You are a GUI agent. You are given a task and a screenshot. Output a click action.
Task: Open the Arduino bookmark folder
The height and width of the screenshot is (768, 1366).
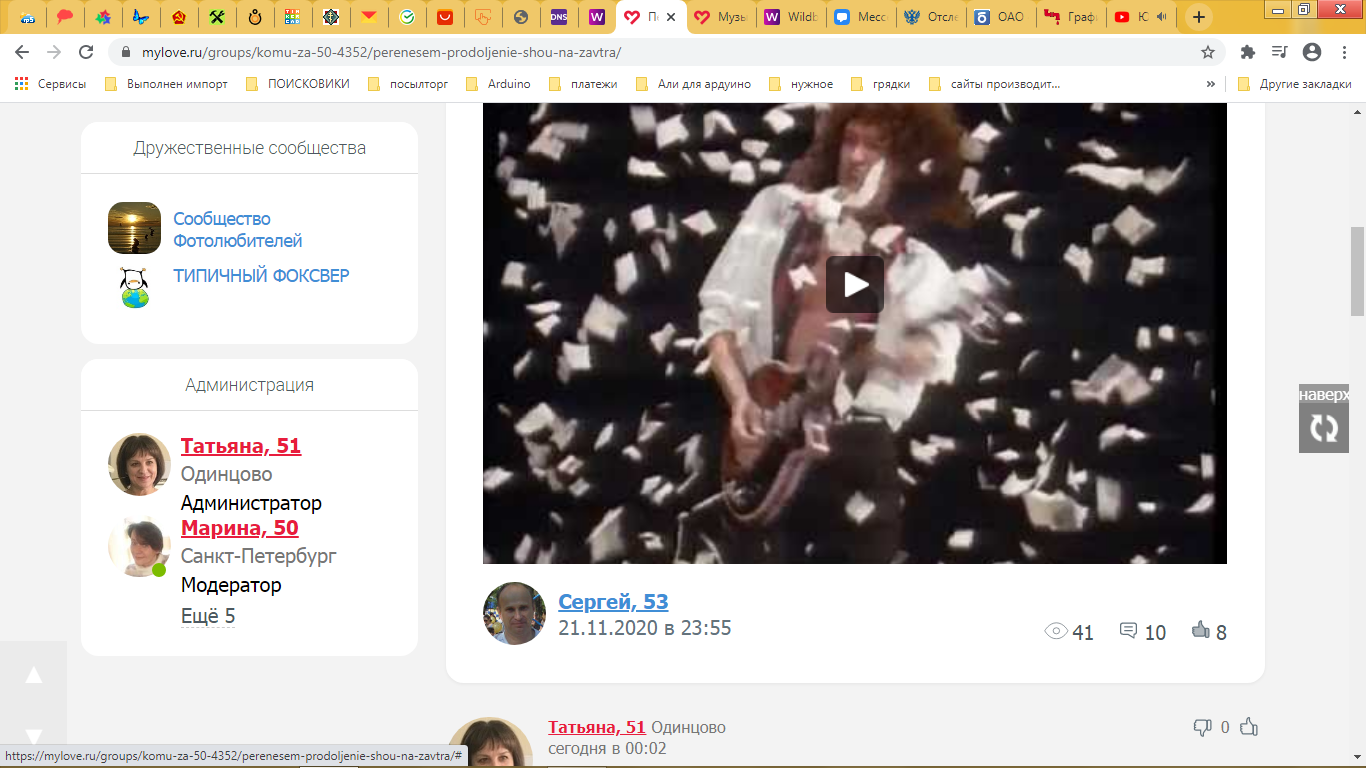point(498,84)
